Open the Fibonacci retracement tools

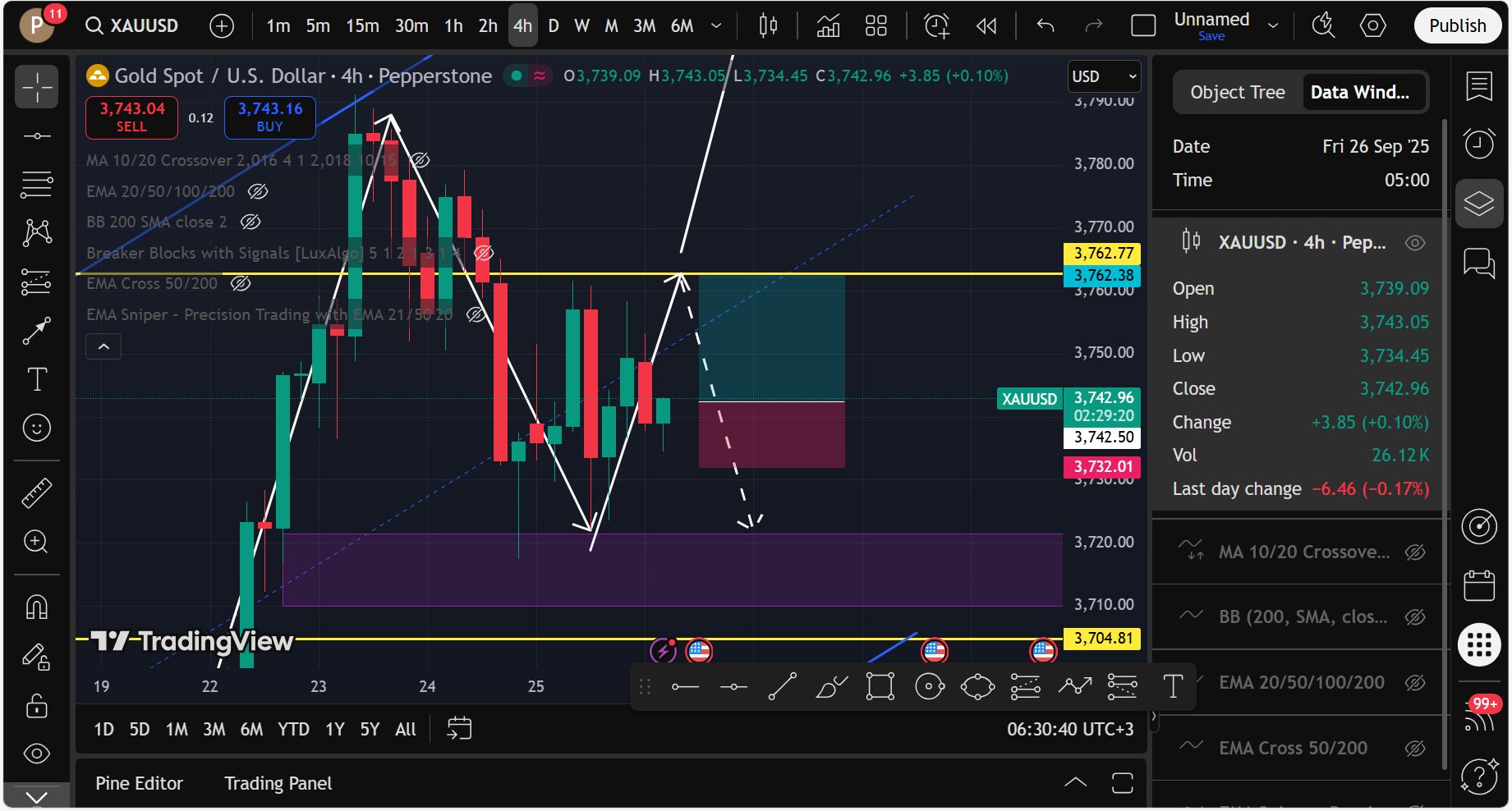tap(37, 185)
